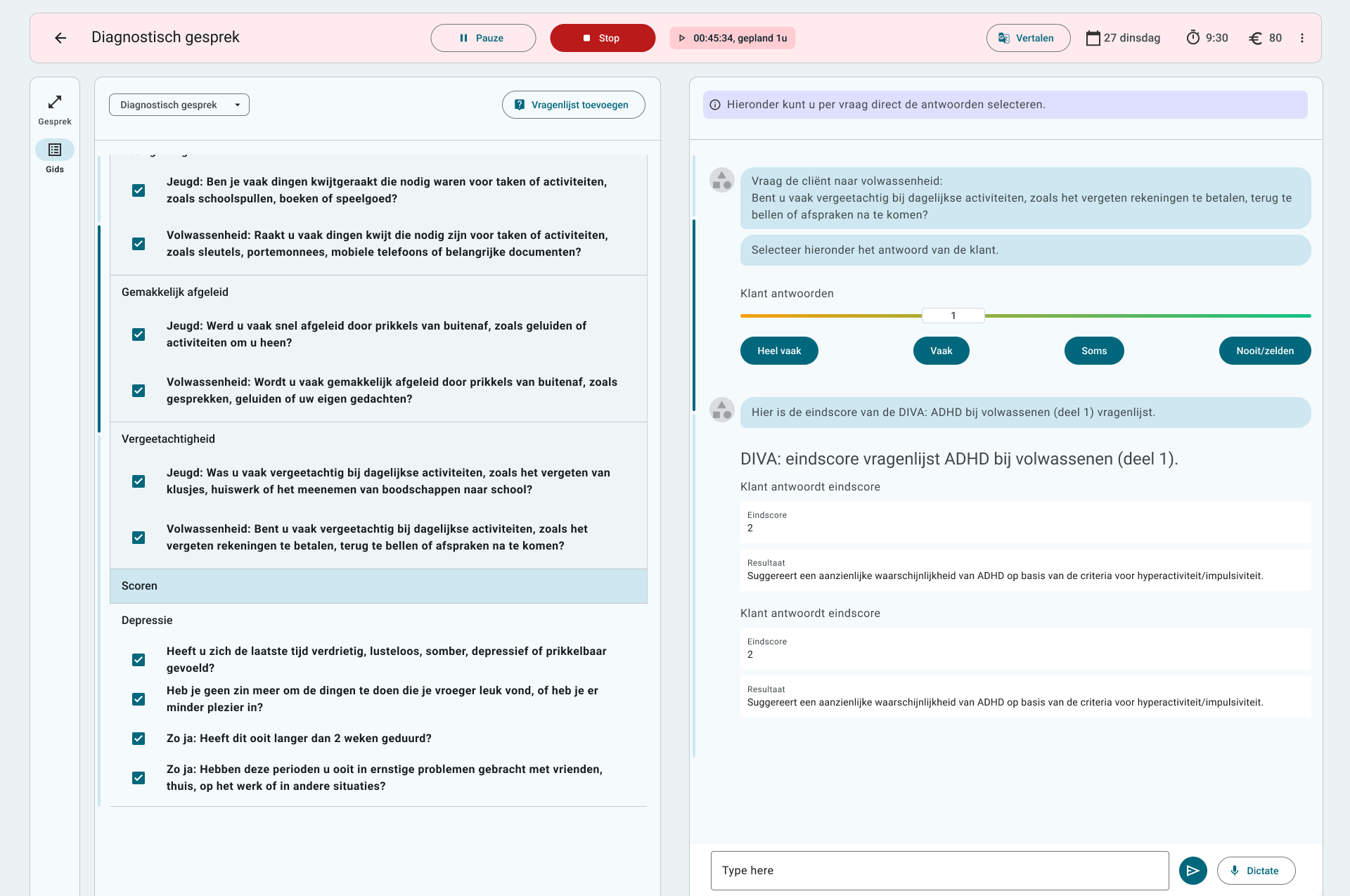Click the euro icon next to 80

(x=1255, y=38)
